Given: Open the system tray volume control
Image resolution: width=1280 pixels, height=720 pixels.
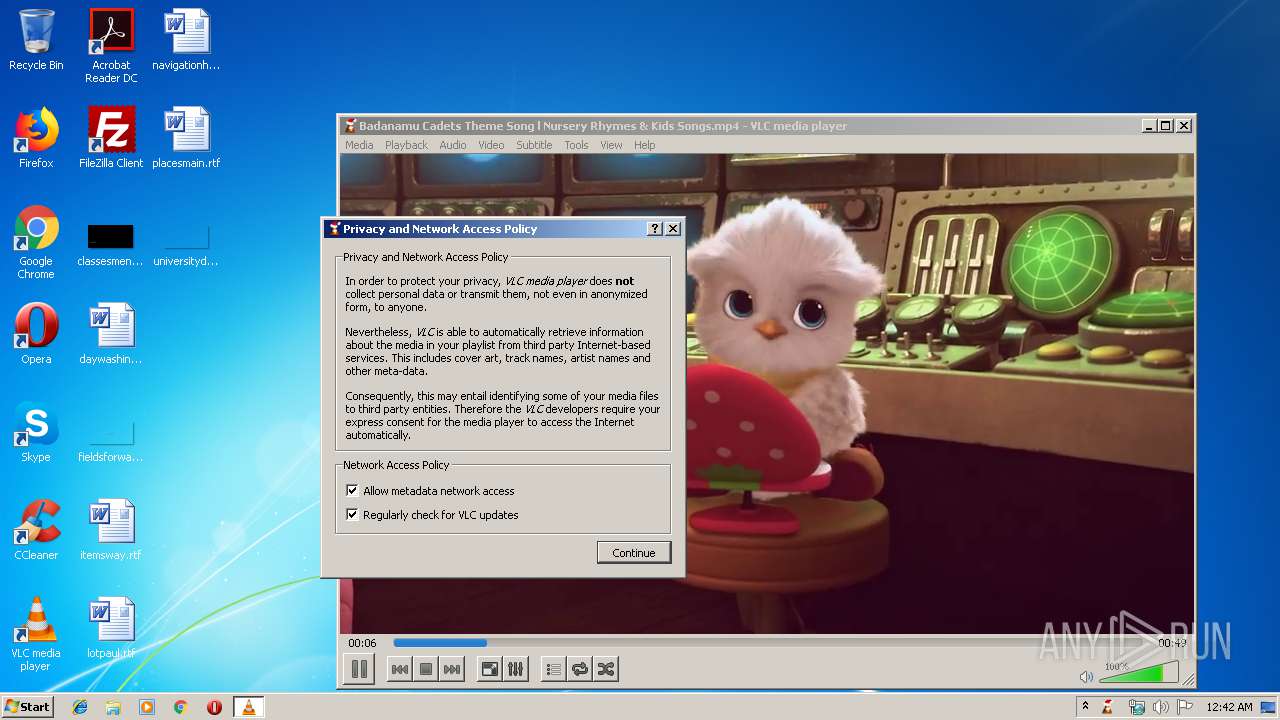Looking at the screenshot, I should tap(1160, 707).
